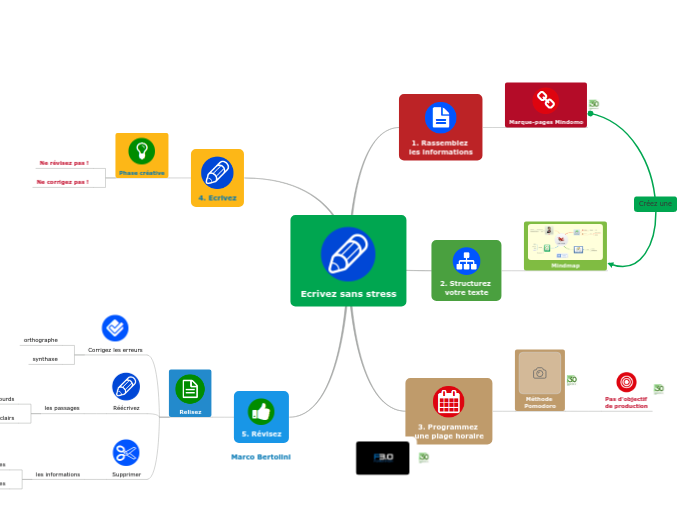697x520 pixels.
Task: Open the note badge beside Marque-pages Mindomo
Action: 593,104
